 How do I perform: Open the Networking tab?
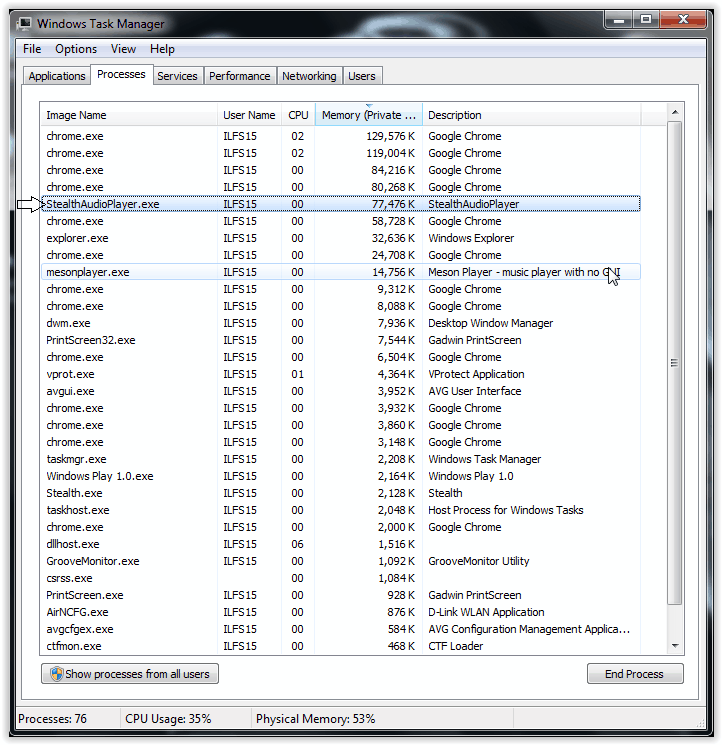(309, 76)
